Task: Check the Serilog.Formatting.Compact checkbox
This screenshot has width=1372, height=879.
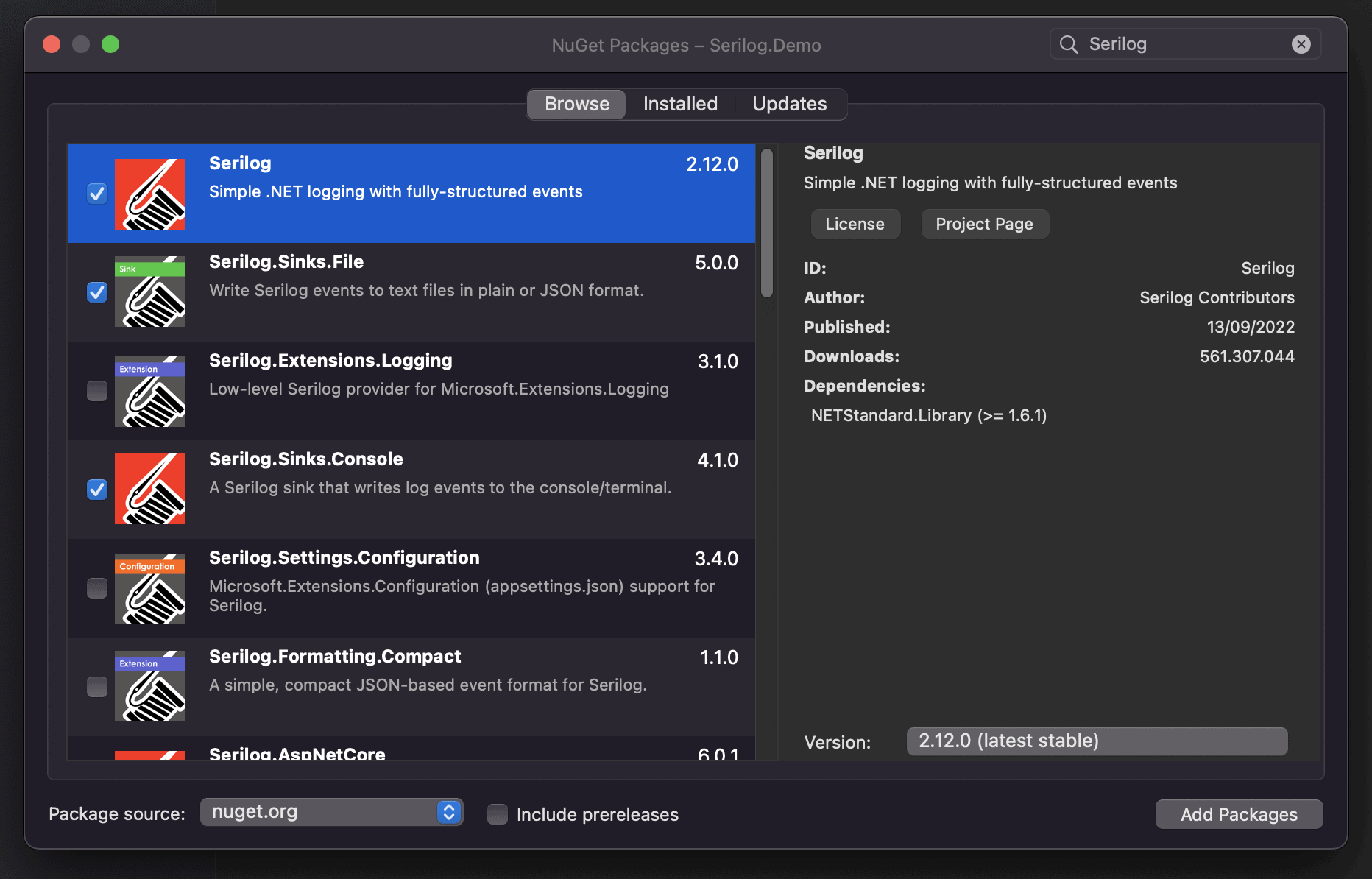Action: coord(97,687)
